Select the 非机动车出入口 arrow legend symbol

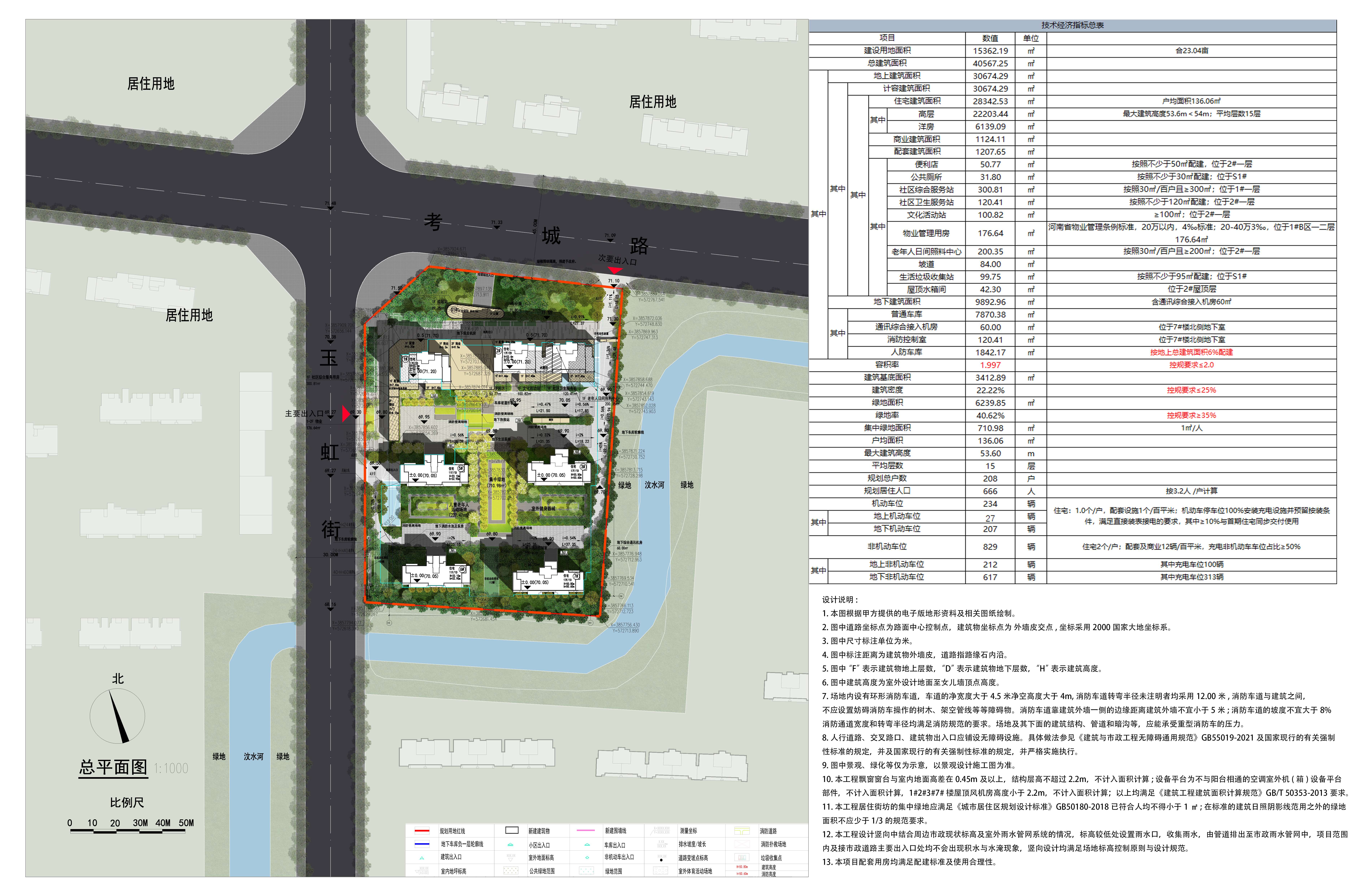point(587,858)
